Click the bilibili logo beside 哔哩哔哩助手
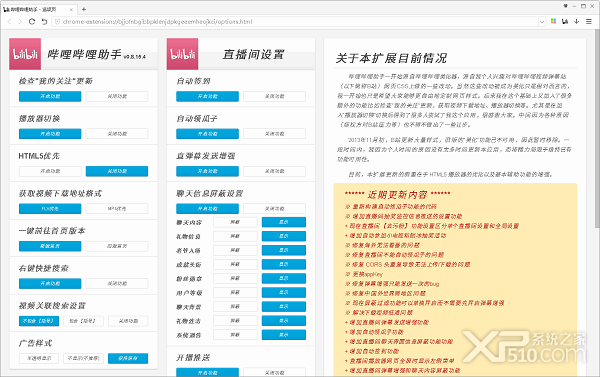Screen dimensions: 600x377 tap(25, 54)
